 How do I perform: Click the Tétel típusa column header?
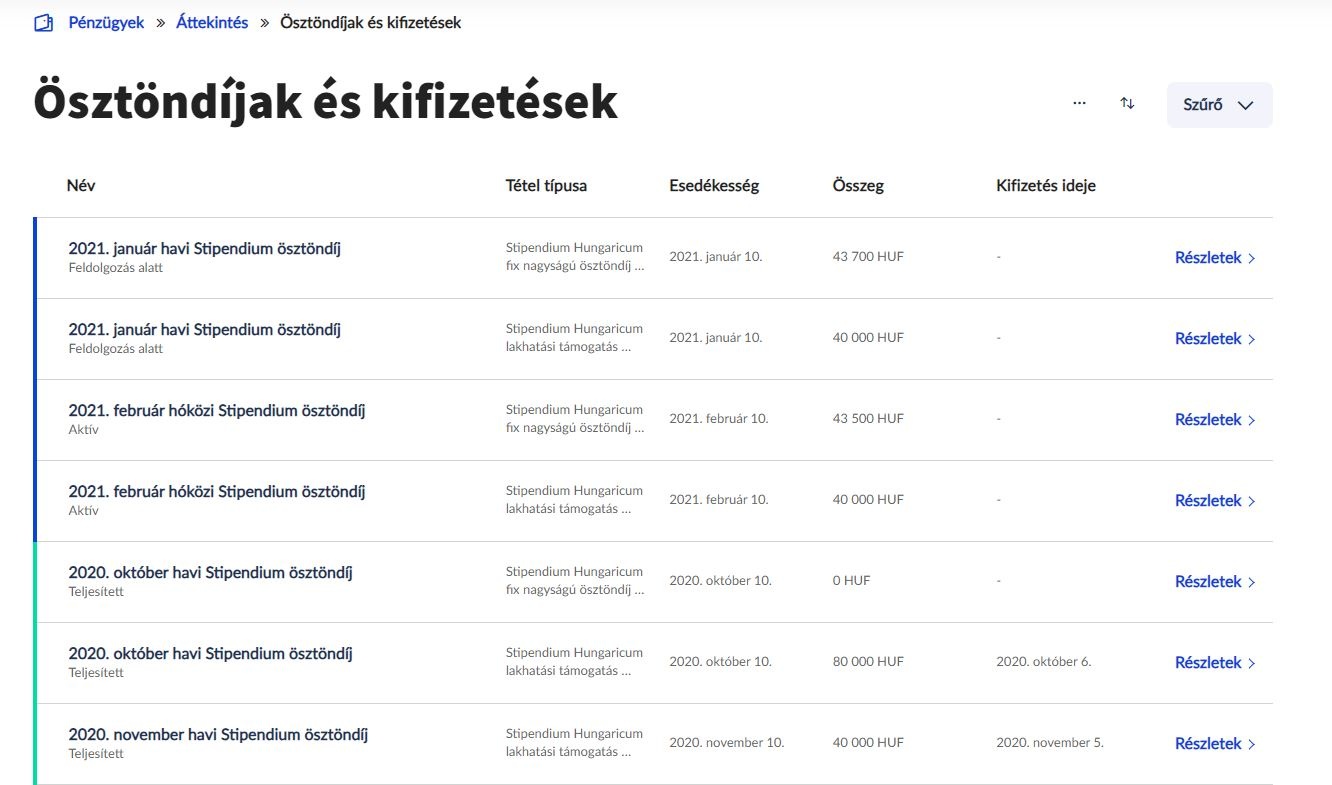click(x=546, y=185)
